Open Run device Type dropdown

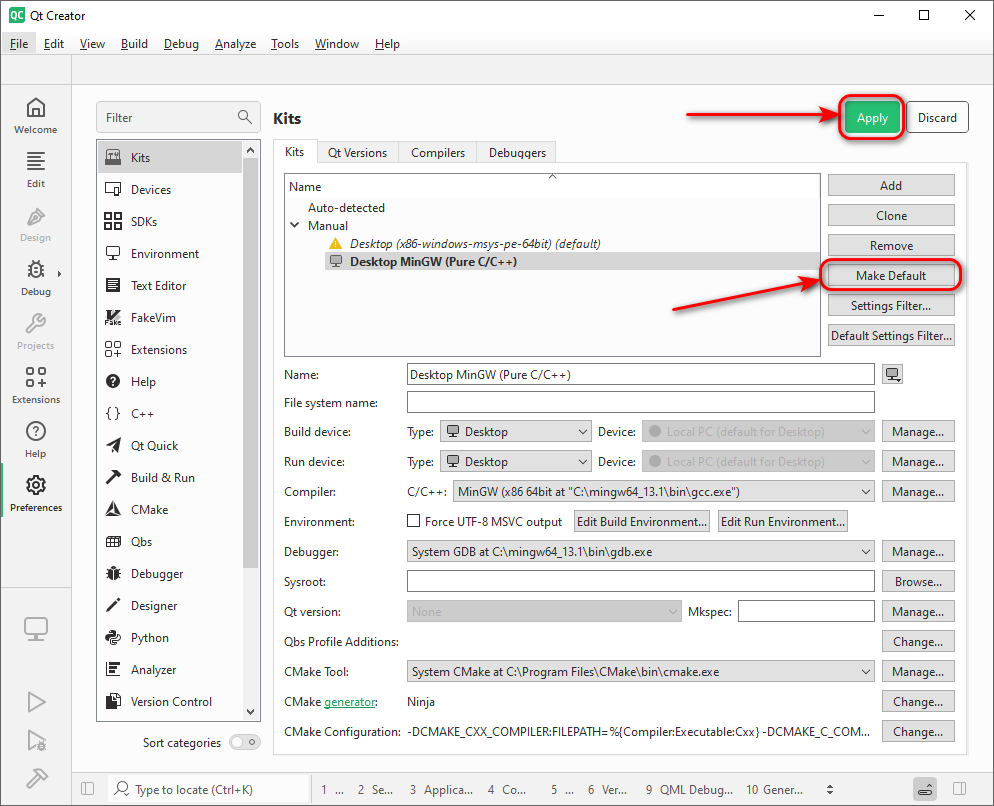coord(516,461)
